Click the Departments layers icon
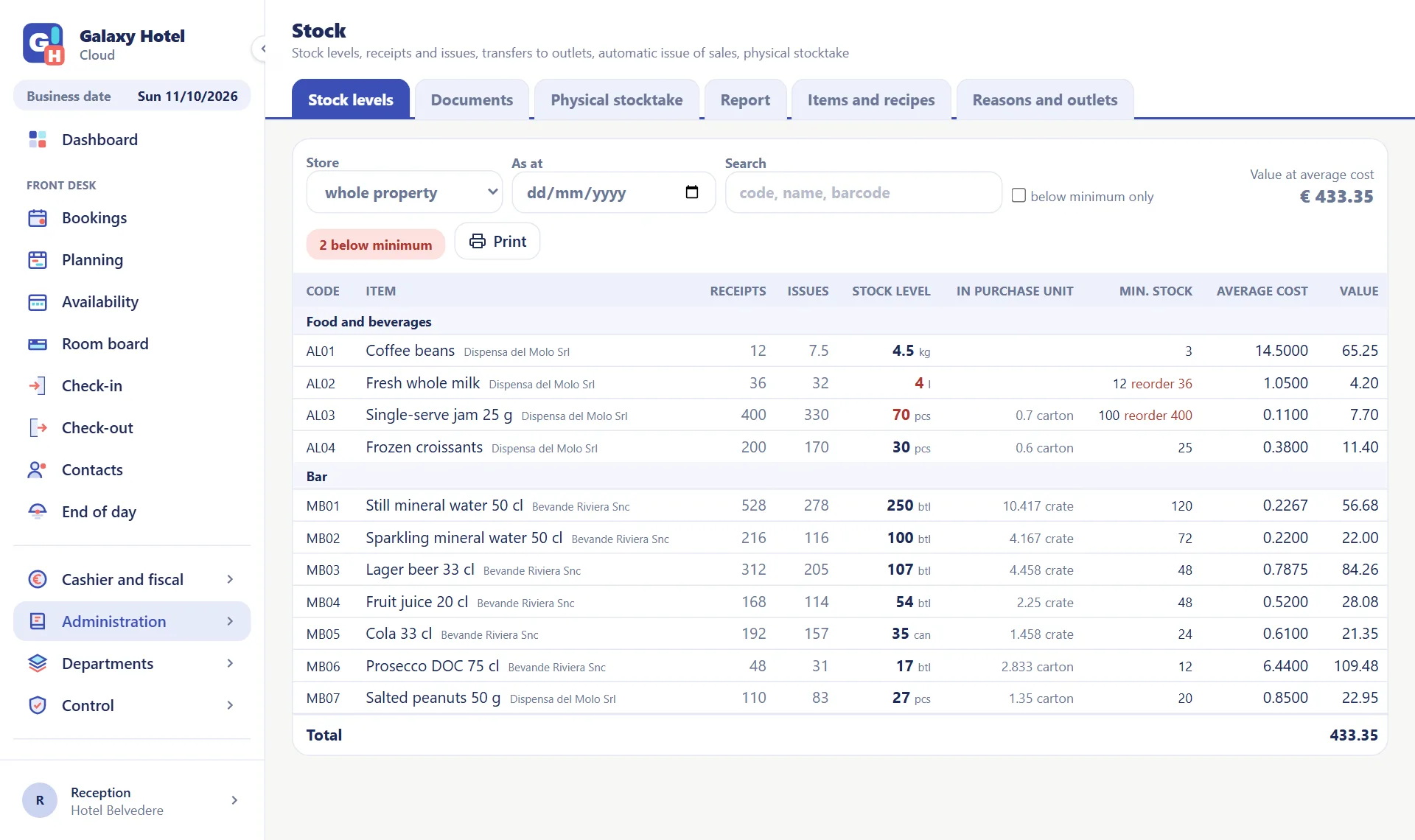1415x840 pixels. [x=38, y=664]
